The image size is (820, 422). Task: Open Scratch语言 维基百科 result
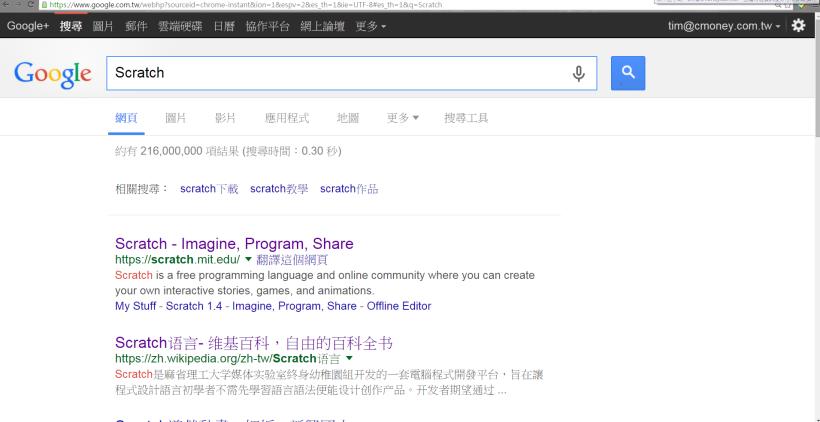pyautogui.click(x=254, y=344)
